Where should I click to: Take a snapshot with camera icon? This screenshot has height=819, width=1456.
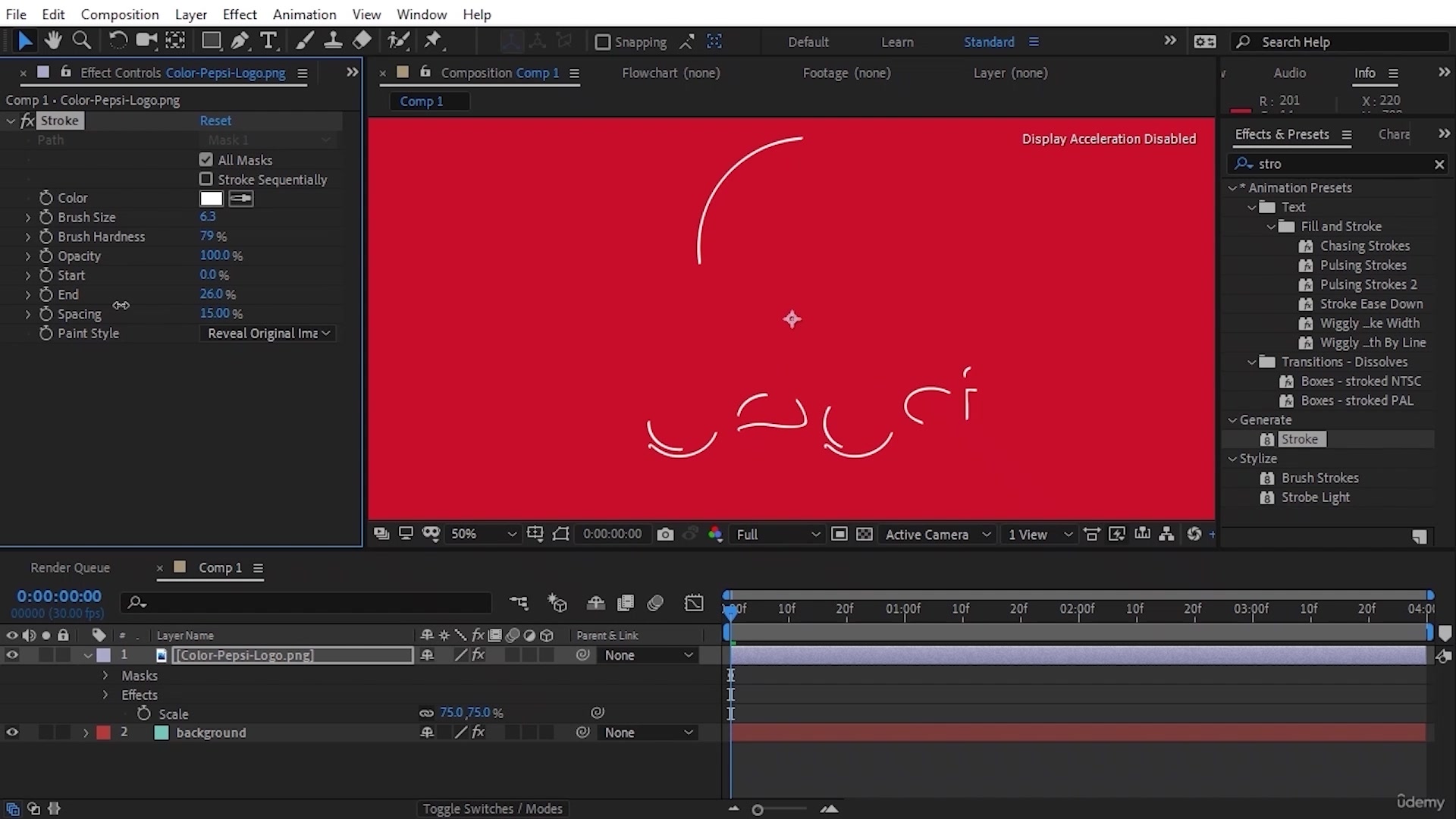[x=665, y=534]
